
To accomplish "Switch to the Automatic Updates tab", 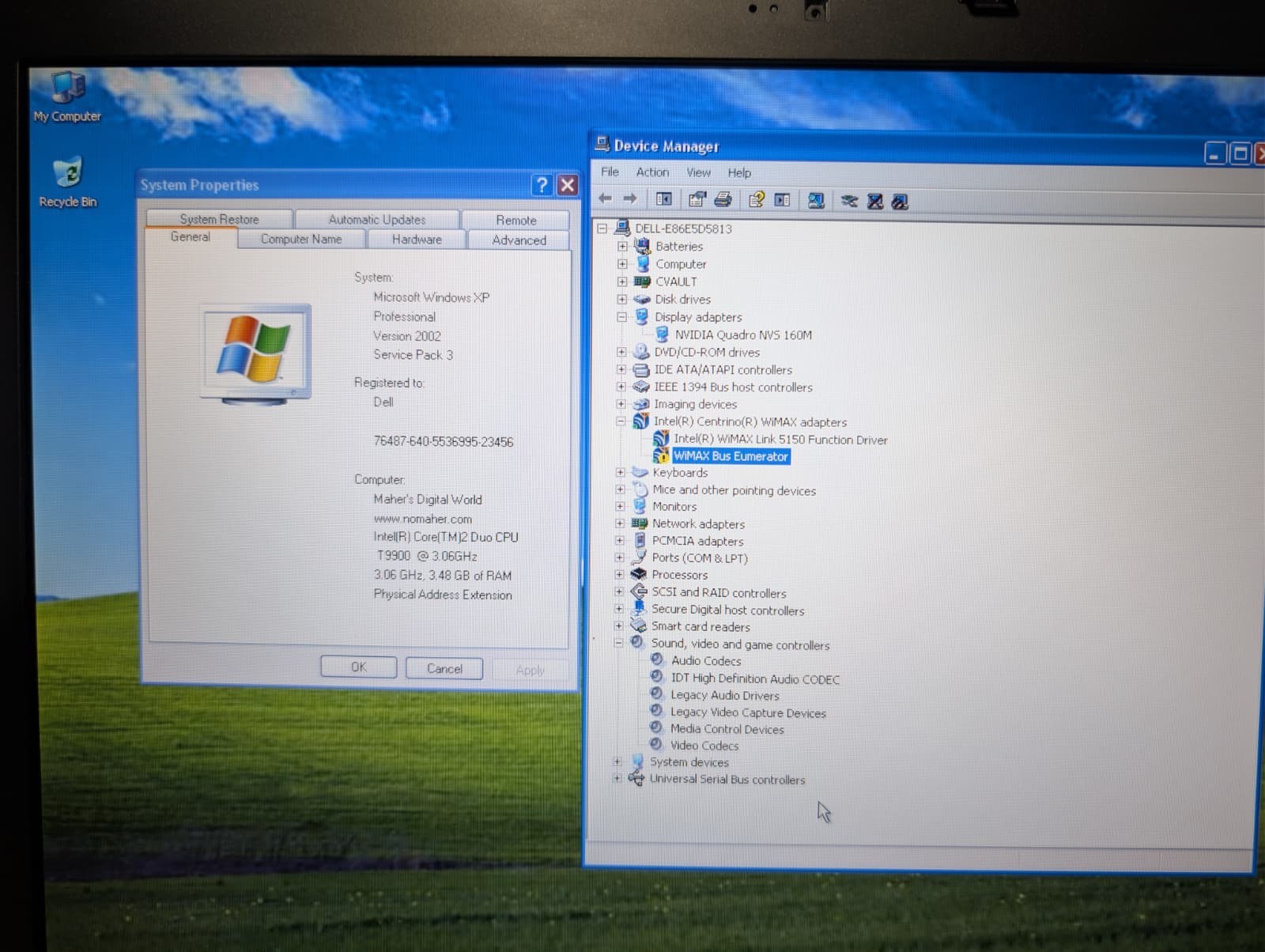I will click(x=376, y=220).
